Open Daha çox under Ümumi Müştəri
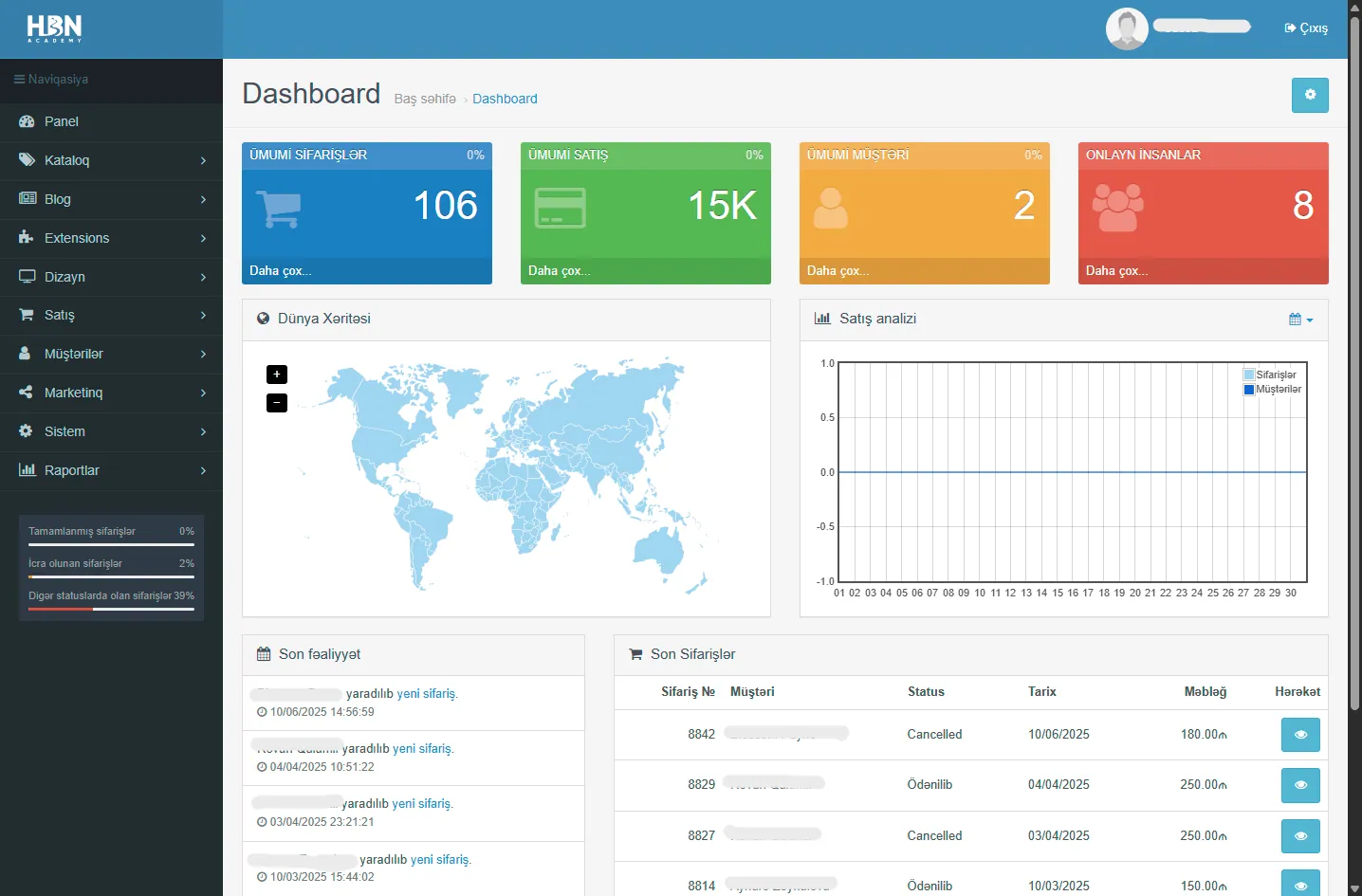 pos(838,271)
